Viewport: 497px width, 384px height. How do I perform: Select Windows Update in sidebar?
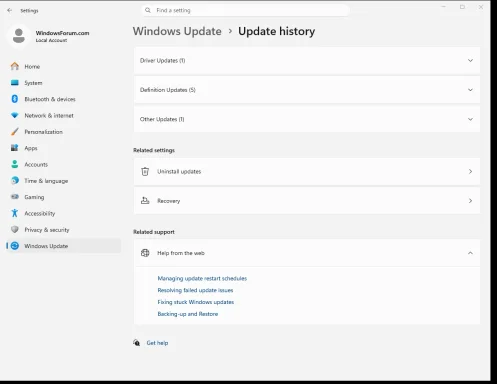pyautogui.click(x=63, y=246)
